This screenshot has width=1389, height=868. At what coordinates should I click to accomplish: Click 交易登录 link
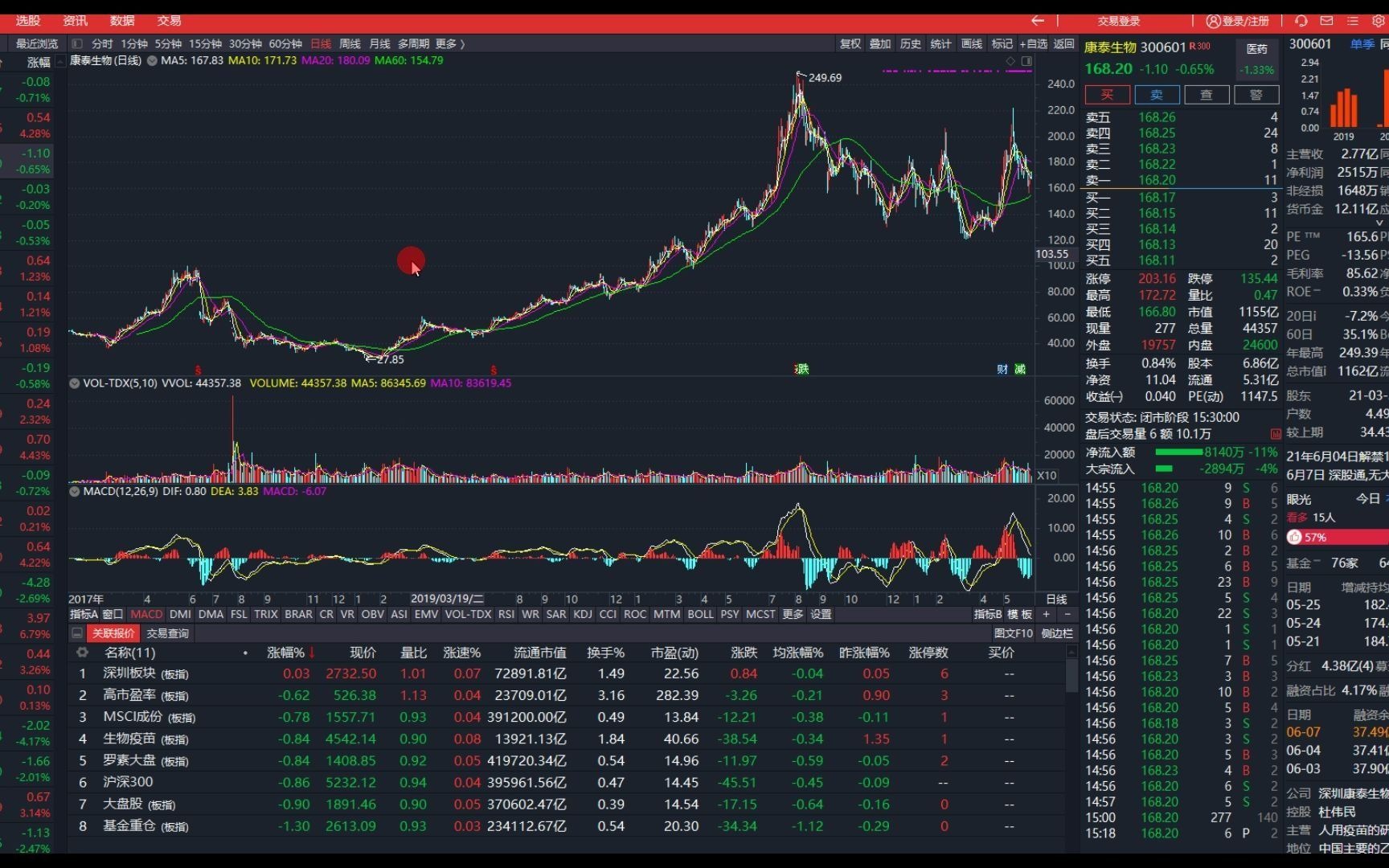pos(1119,21)
